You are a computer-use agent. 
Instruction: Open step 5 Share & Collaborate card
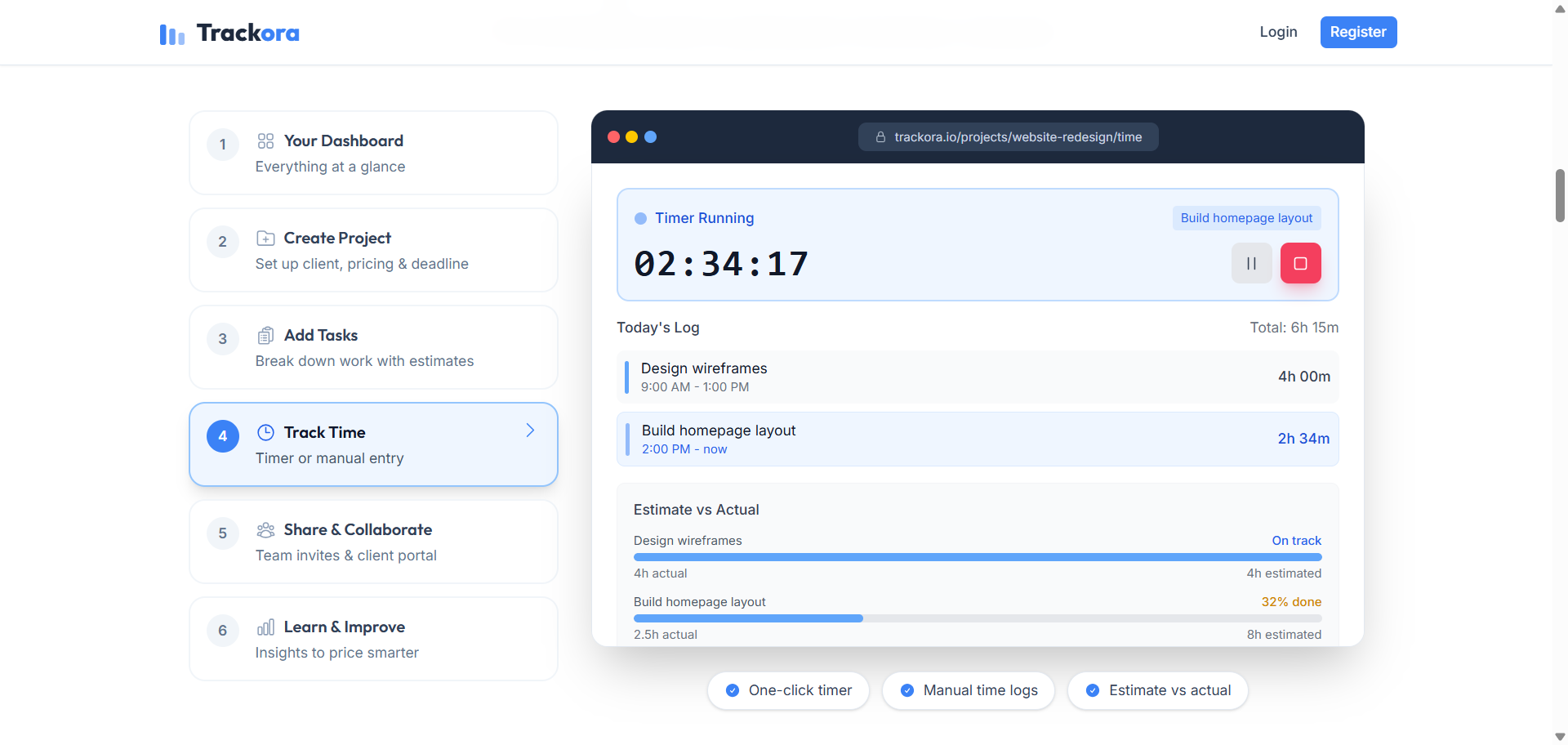[373, 541]
